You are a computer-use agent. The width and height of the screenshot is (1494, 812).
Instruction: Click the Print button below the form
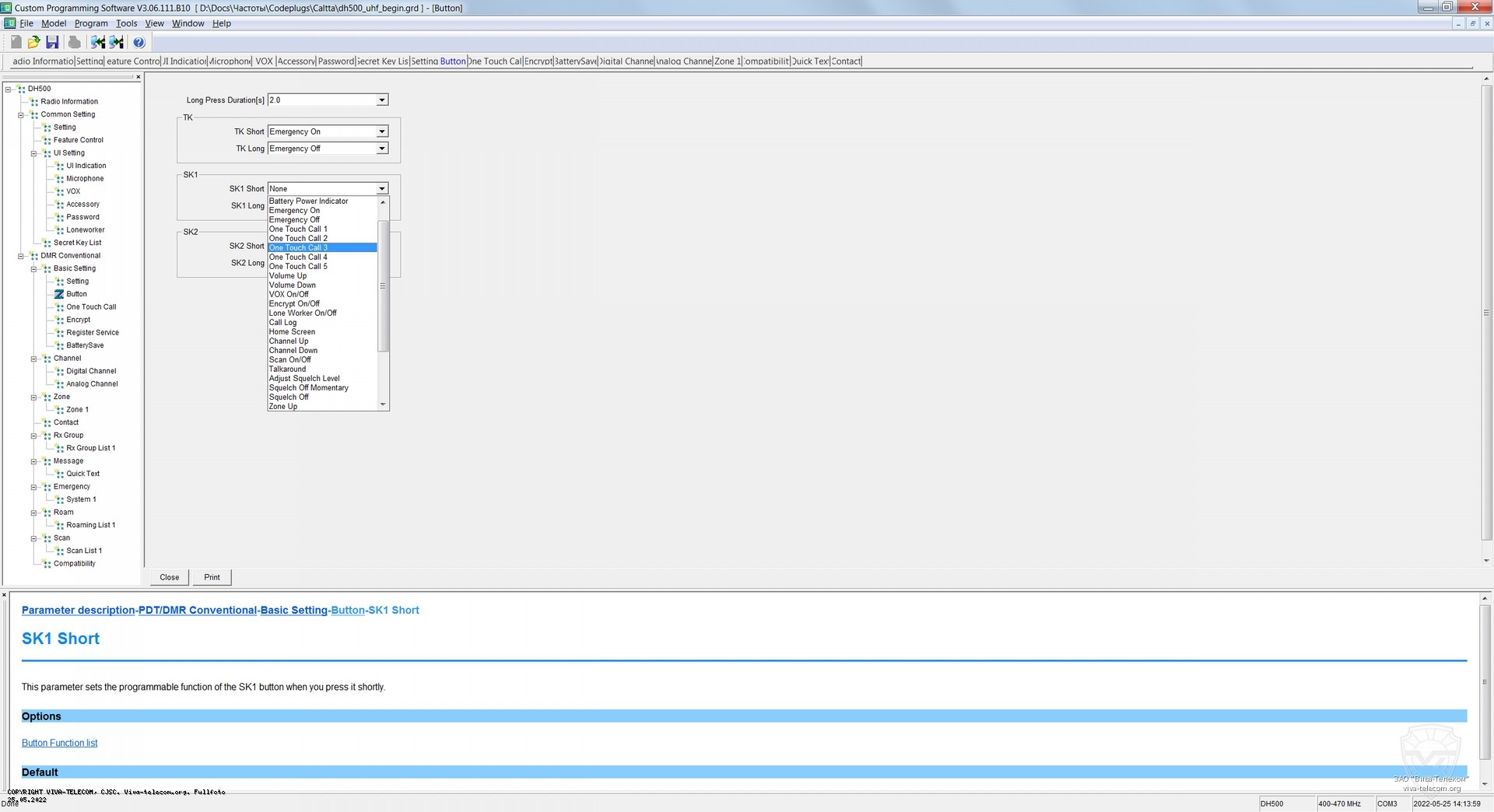212,577
